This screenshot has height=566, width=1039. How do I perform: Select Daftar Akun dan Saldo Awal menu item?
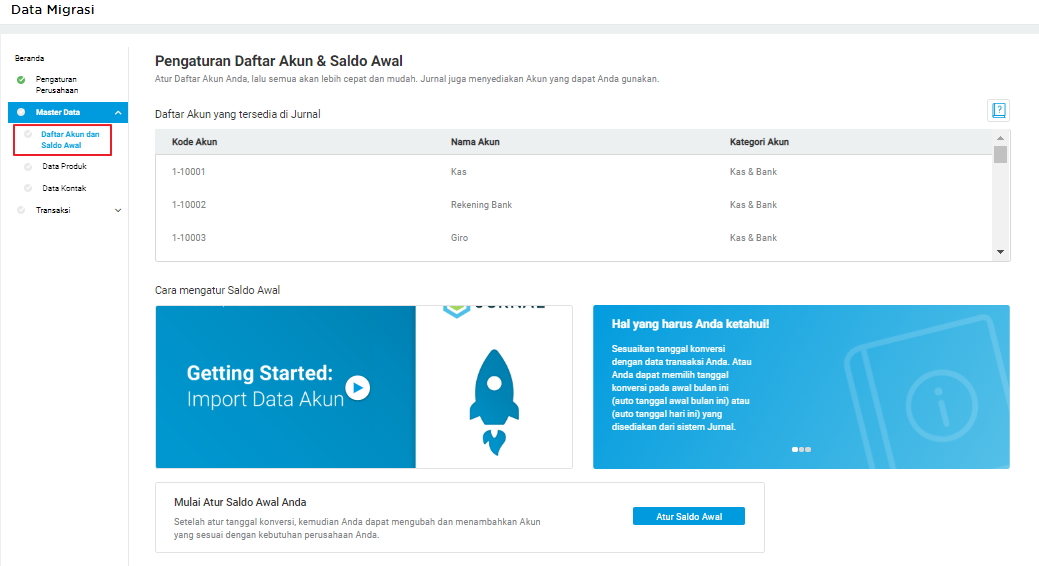70,139
